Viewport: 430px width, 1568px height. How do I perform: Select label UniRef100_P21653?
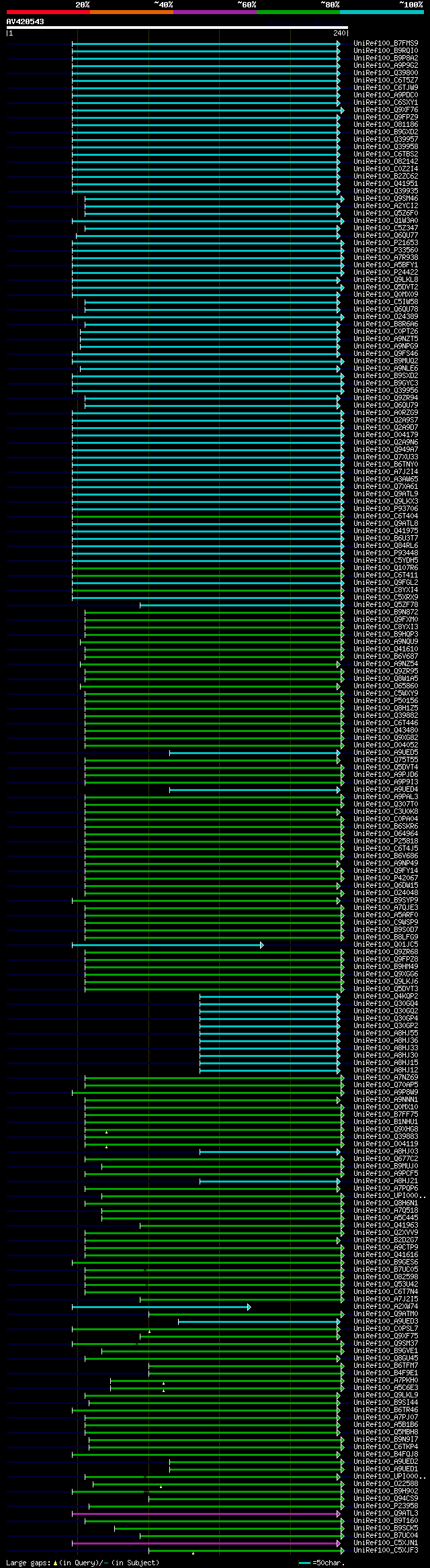(386, 242)
